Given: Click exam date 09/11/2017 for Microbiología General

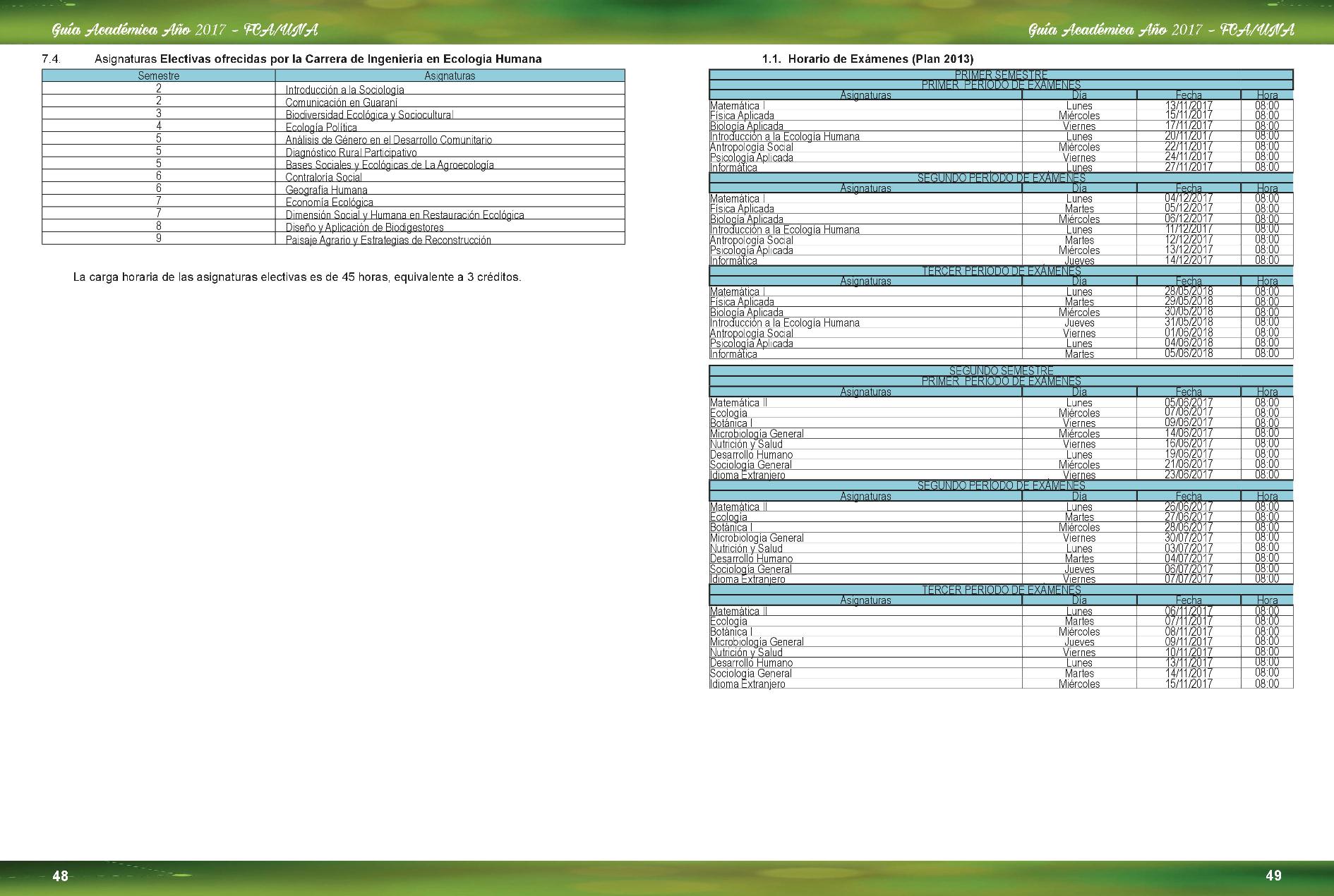Looking at the screenshot, I should click(1189, 641).
